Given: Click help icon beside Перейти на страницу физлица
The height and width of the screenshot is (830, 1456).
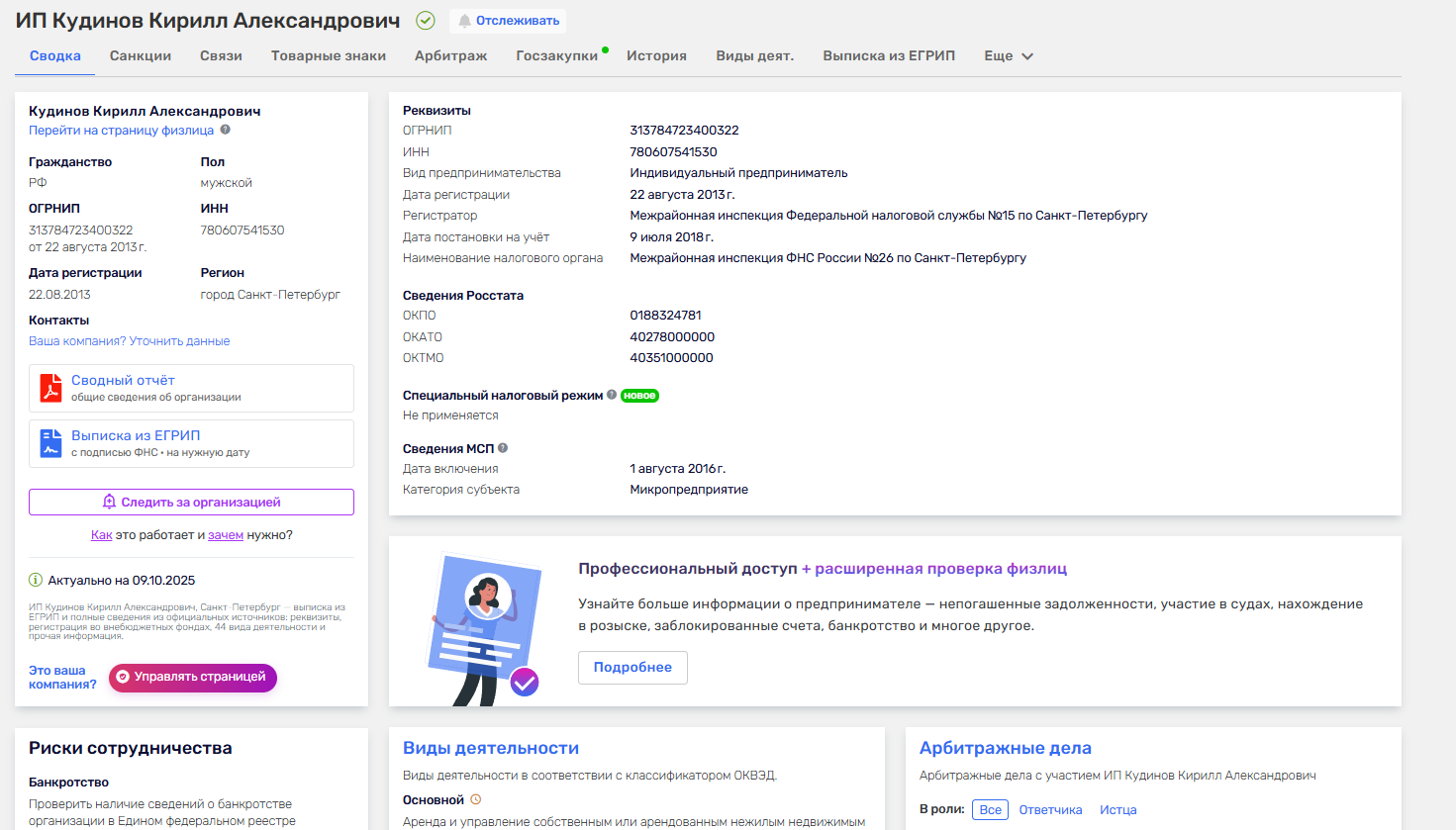Looking at the screenshot, I should 225,130.
